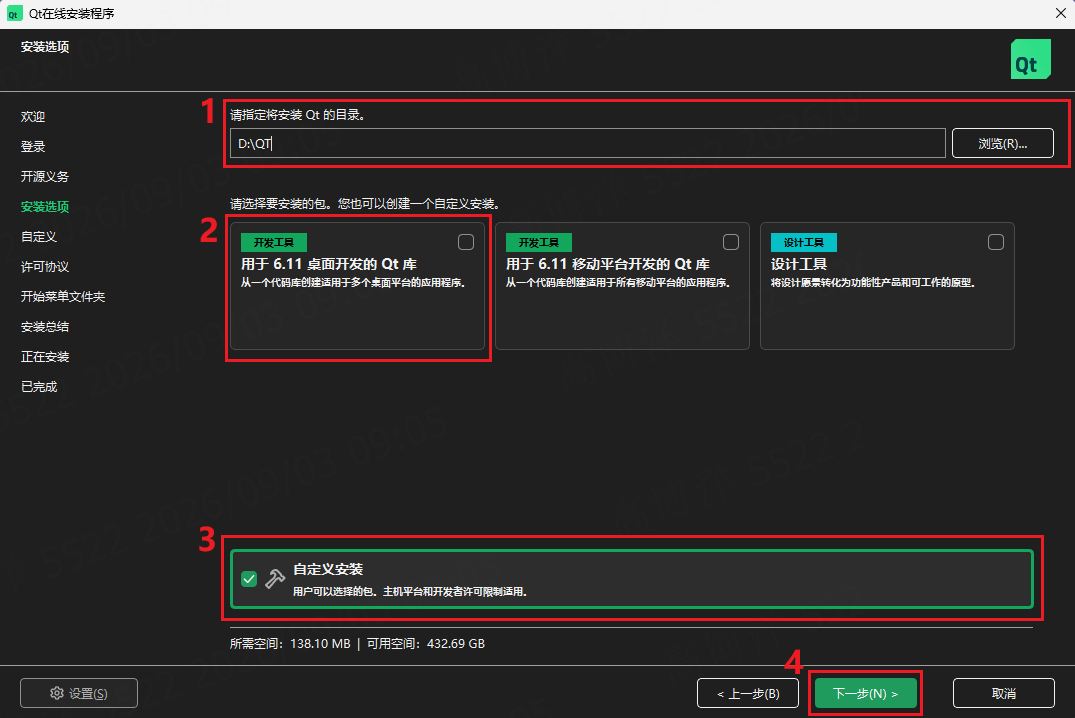Select the 欢迎 step in sidebar
Screen dimensions: 1075x718
(33, 117)
